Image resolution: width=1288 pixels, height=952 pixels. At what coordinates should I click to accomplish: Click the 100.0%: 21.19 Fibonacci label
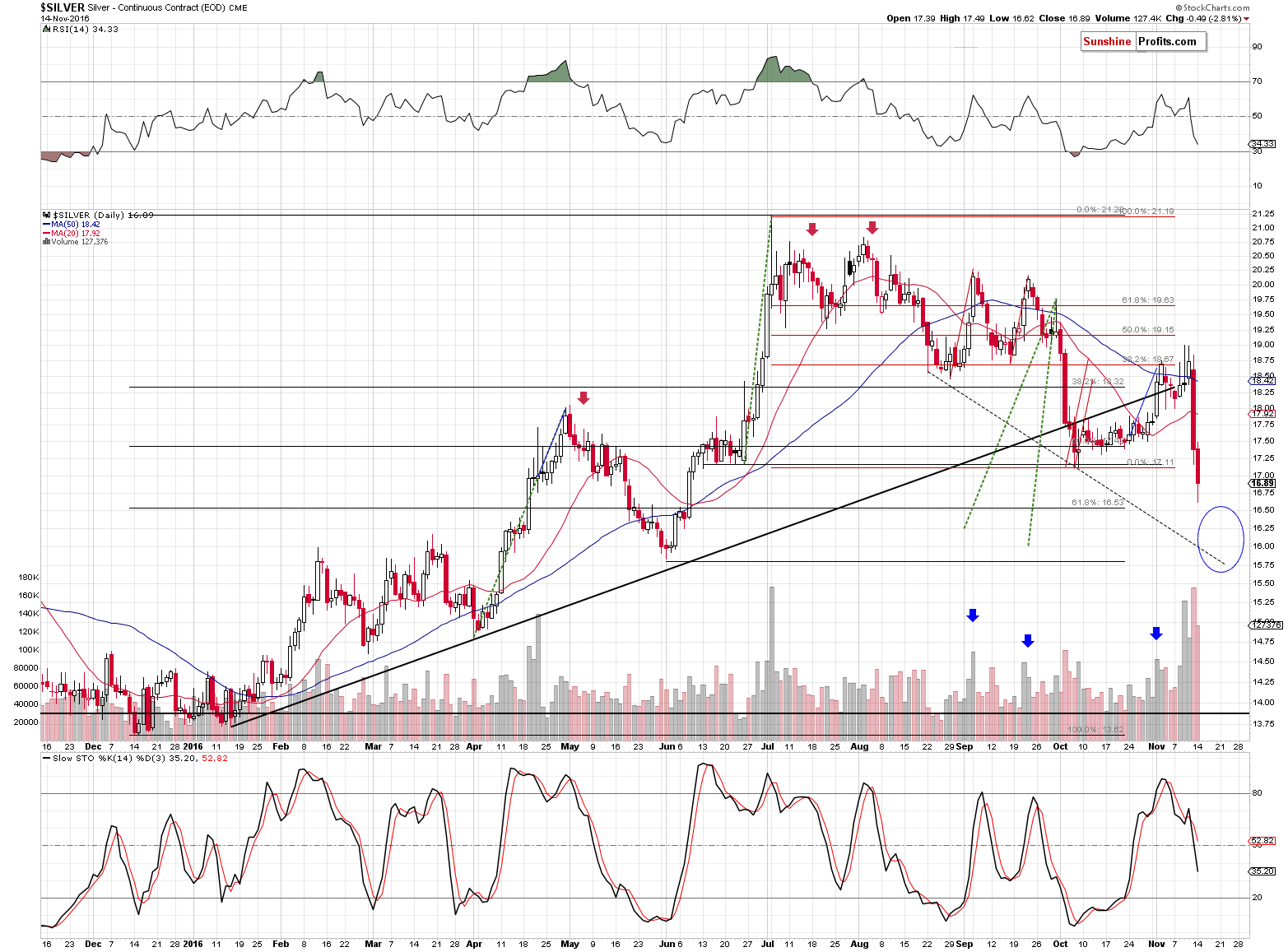click(1146, 211)
